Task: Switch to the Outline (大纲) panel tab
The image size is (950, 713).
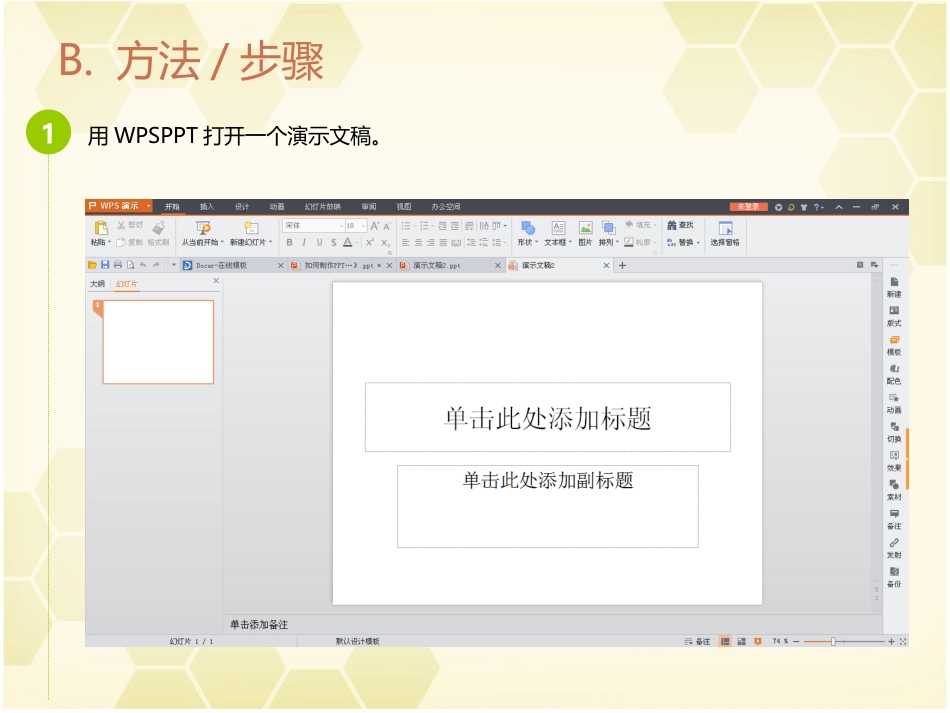Action: tap(97, 284)
